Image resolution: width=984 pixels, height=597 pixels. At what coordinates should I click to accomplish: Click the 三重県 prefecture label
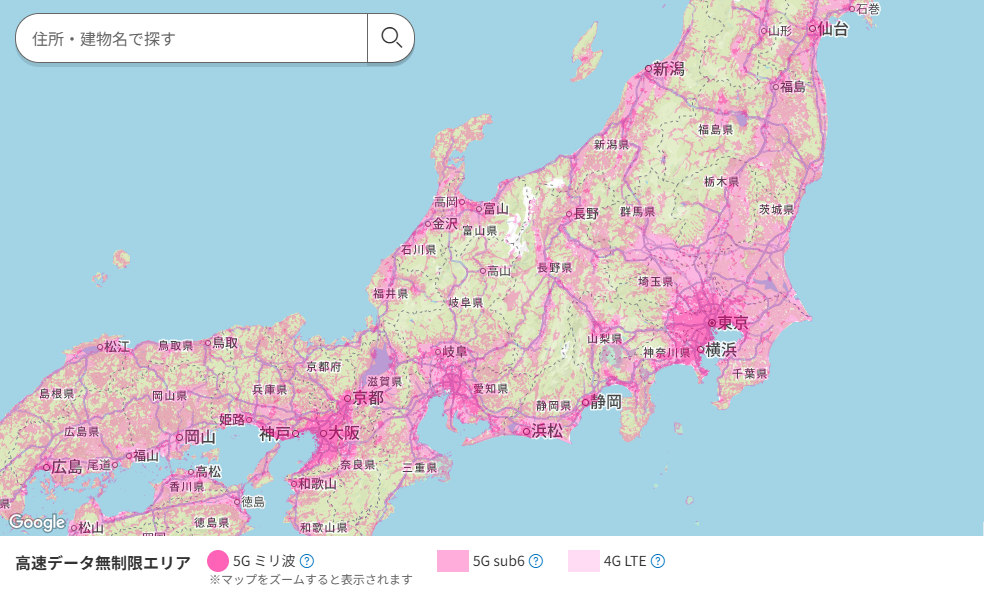tap(420, 468)
